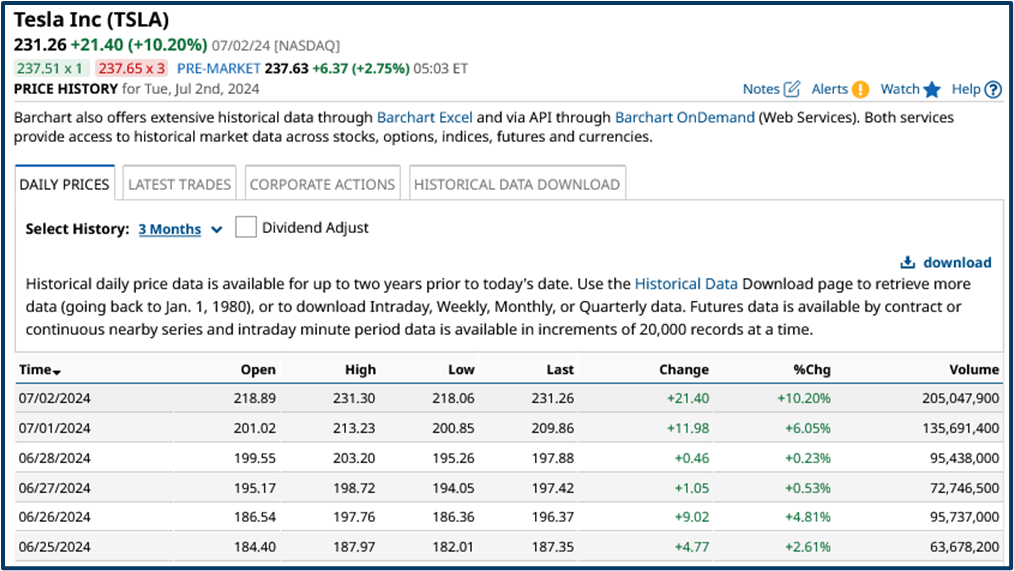
Task: Click the Watch link label
Action: coord(900,89)
